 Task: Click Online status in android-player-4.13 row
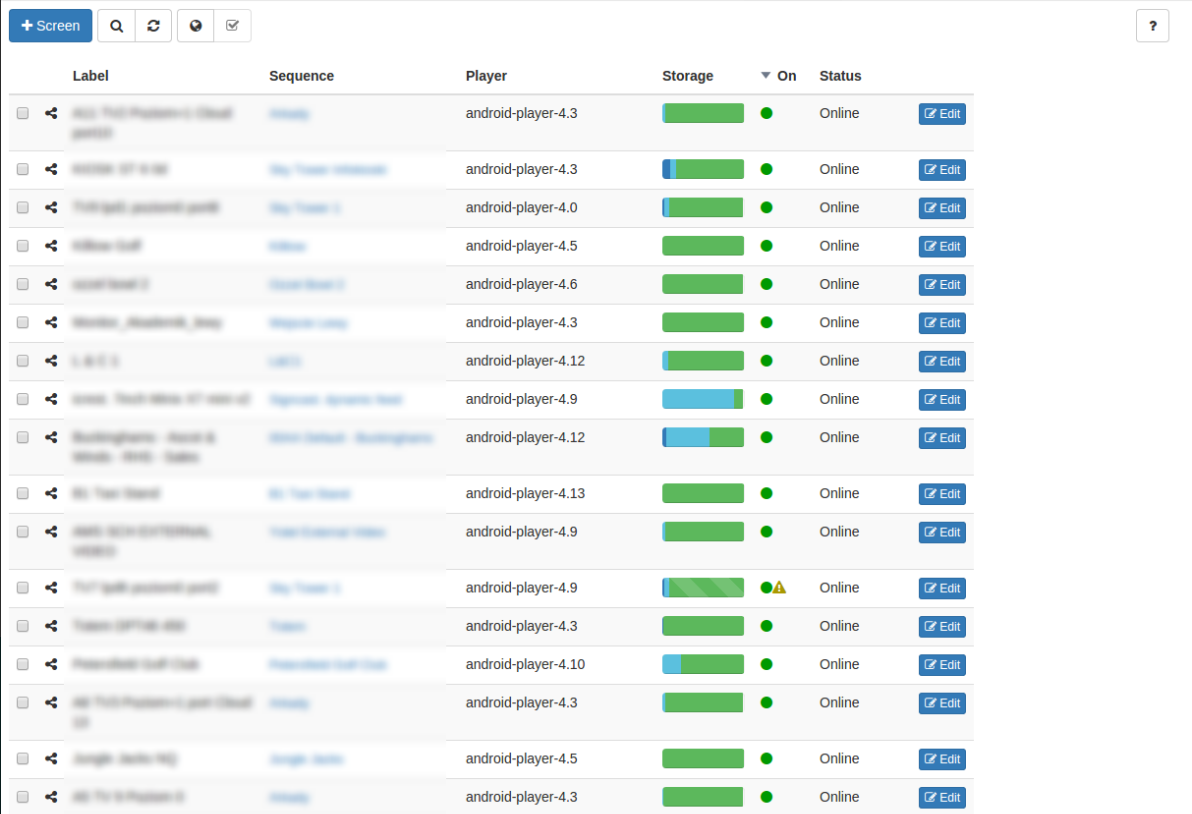(x=839, y=494)
